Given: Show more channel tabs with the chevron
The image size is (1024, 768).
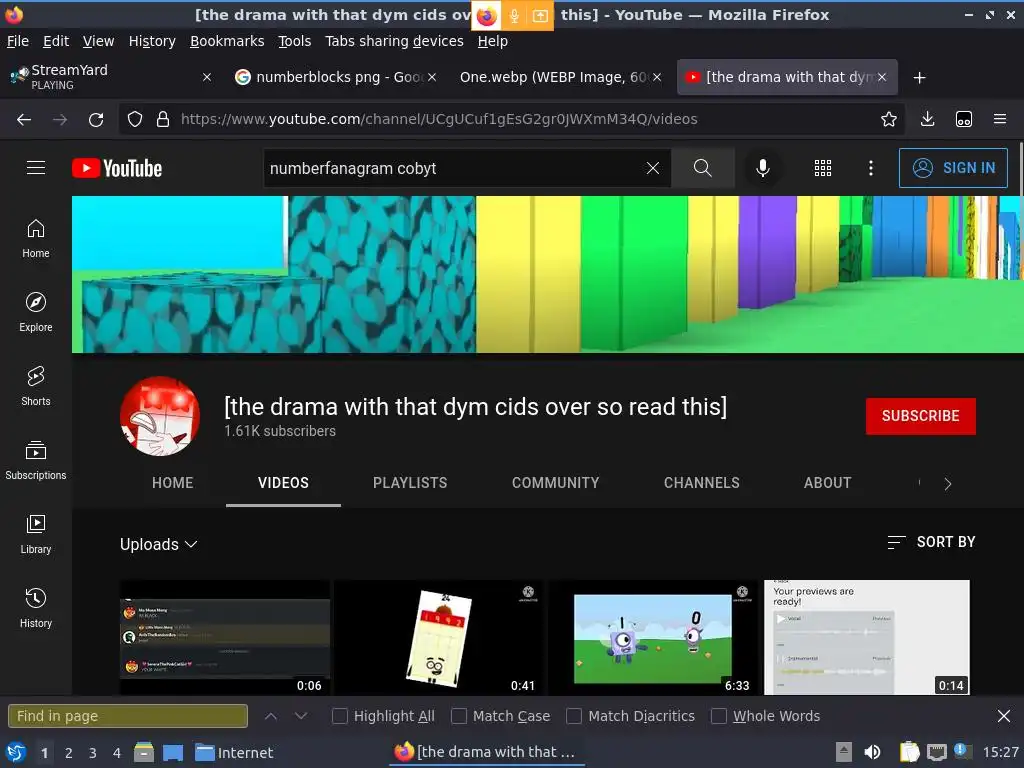Looking at the screenshot, I should tap(948, 484).
